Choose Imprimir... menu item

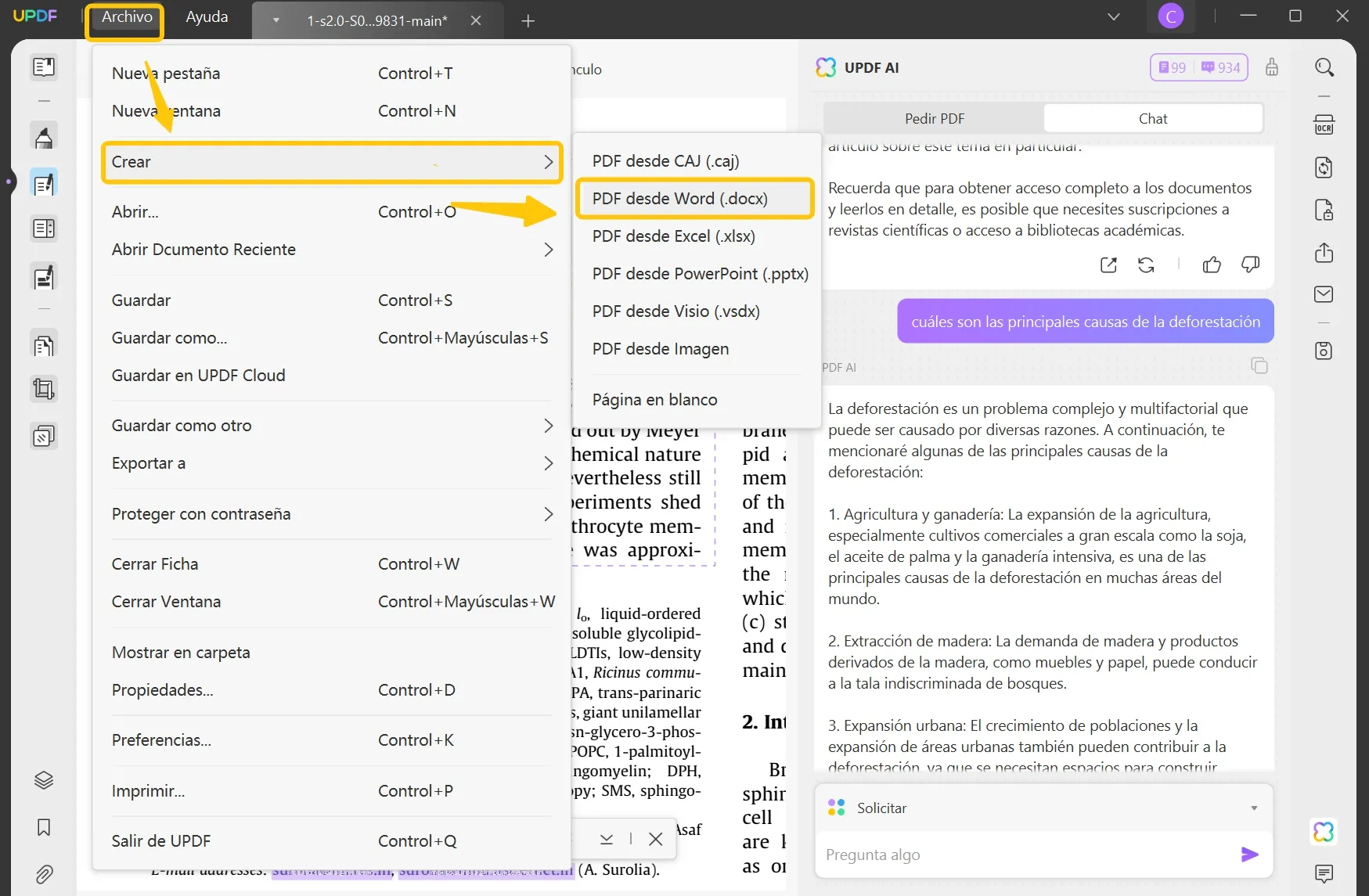point(332,791)
